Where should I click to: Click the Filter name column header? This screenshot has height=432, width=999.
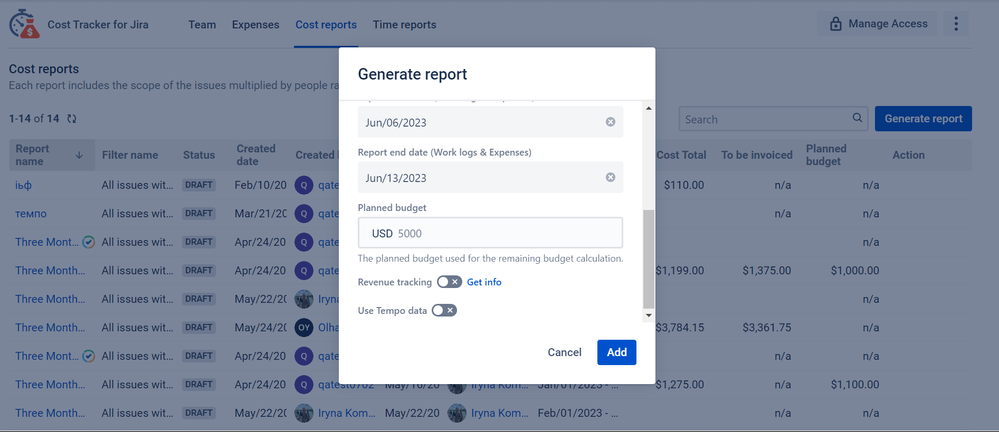(130, 155)
